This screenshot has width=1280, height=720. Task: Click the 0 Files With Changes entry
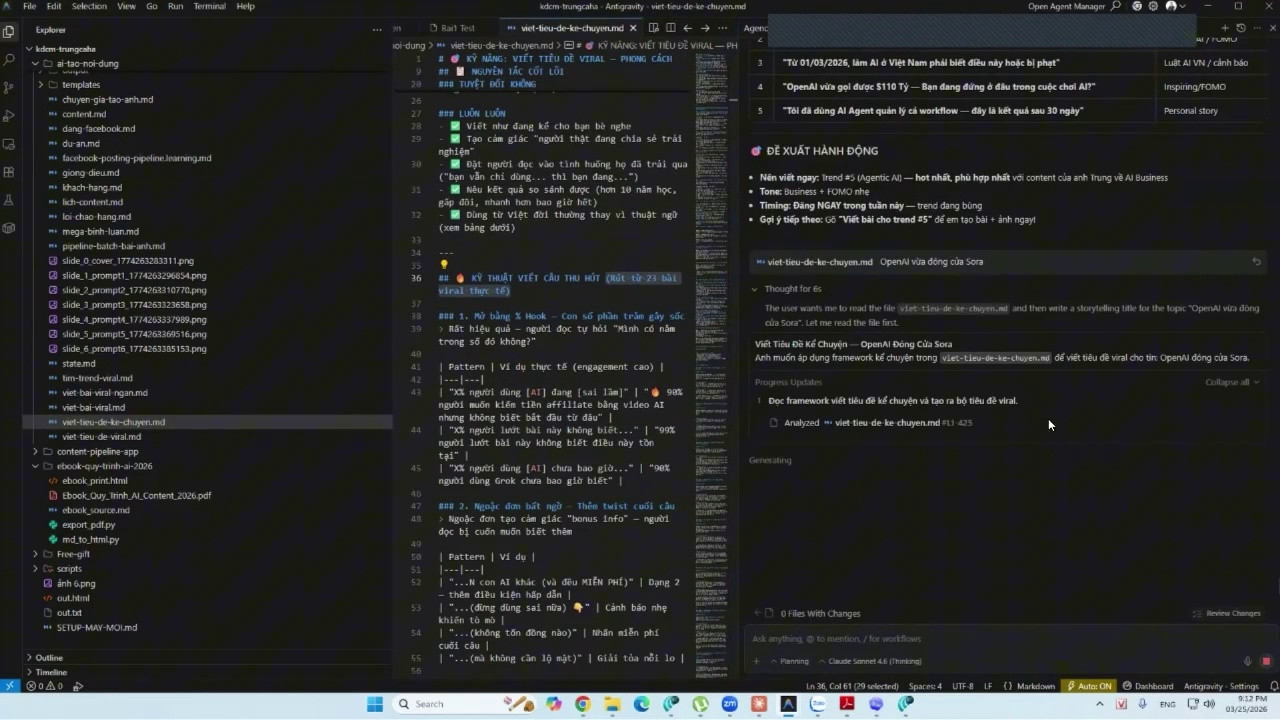(813, 613)
